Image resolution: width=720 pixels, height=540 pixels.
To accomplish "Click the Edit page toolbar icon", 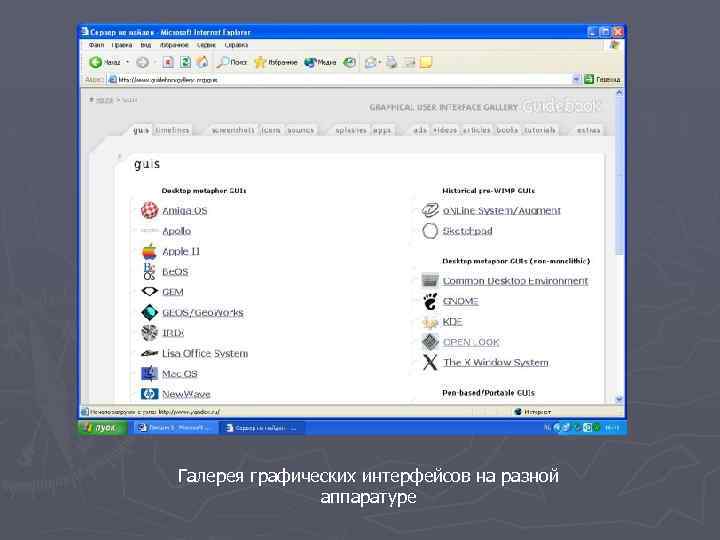I will point(409,62).
